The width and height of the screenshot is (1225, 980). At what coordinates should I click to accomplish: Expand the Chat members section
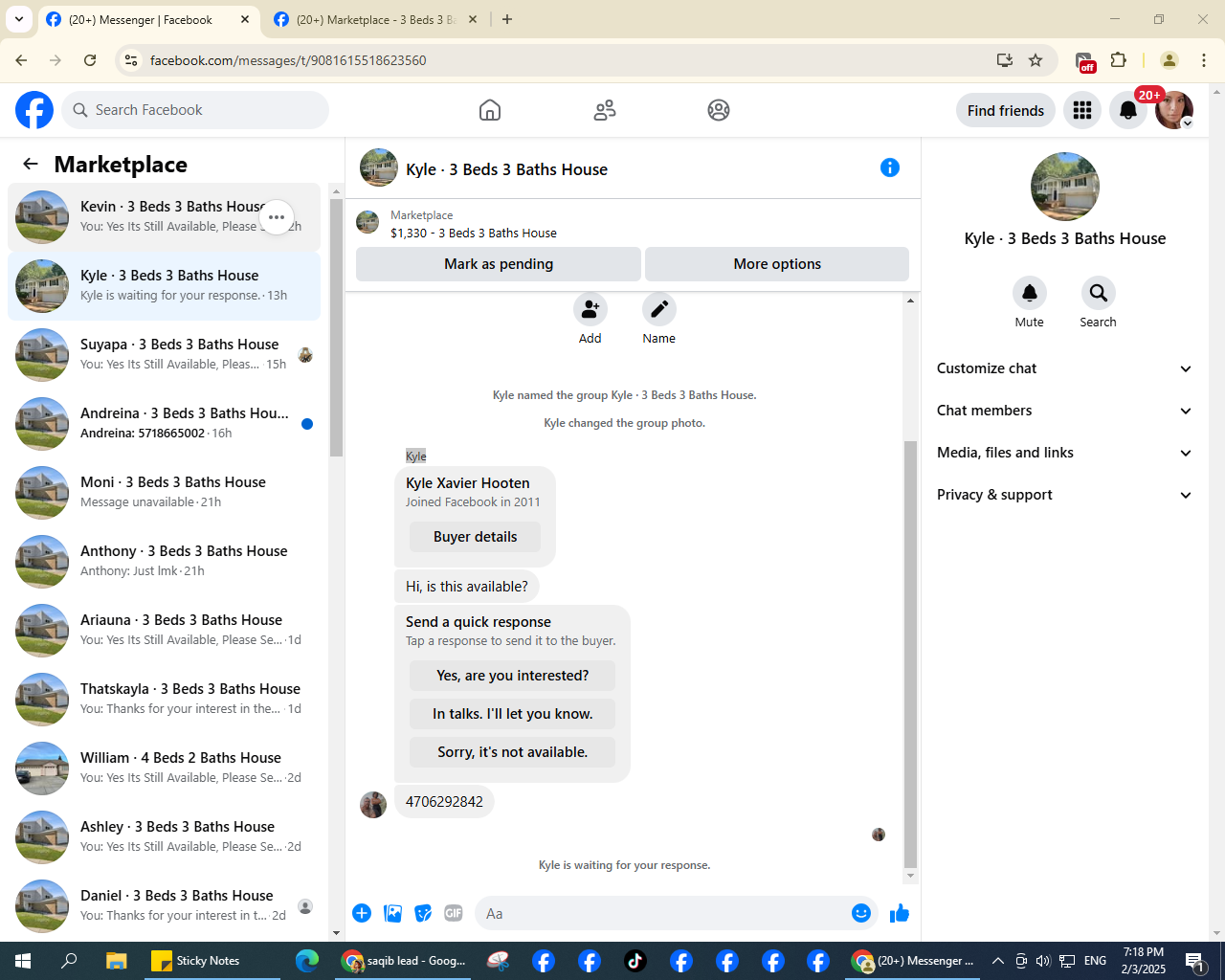click(1065, 411)
